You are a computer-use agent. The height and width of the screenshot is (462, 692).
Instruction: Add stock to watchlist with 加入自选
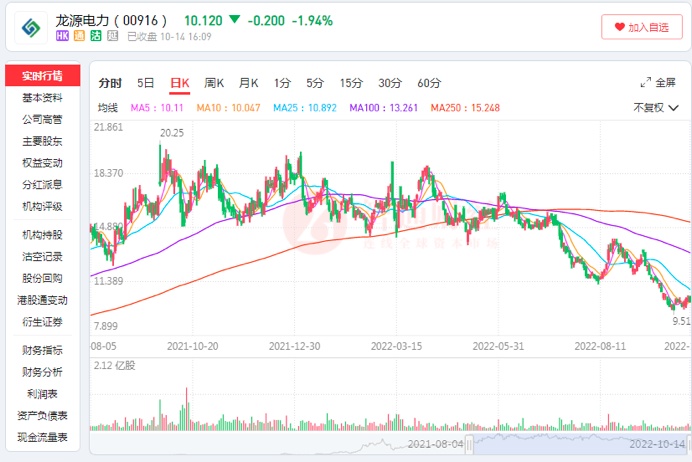click(642, 27)
